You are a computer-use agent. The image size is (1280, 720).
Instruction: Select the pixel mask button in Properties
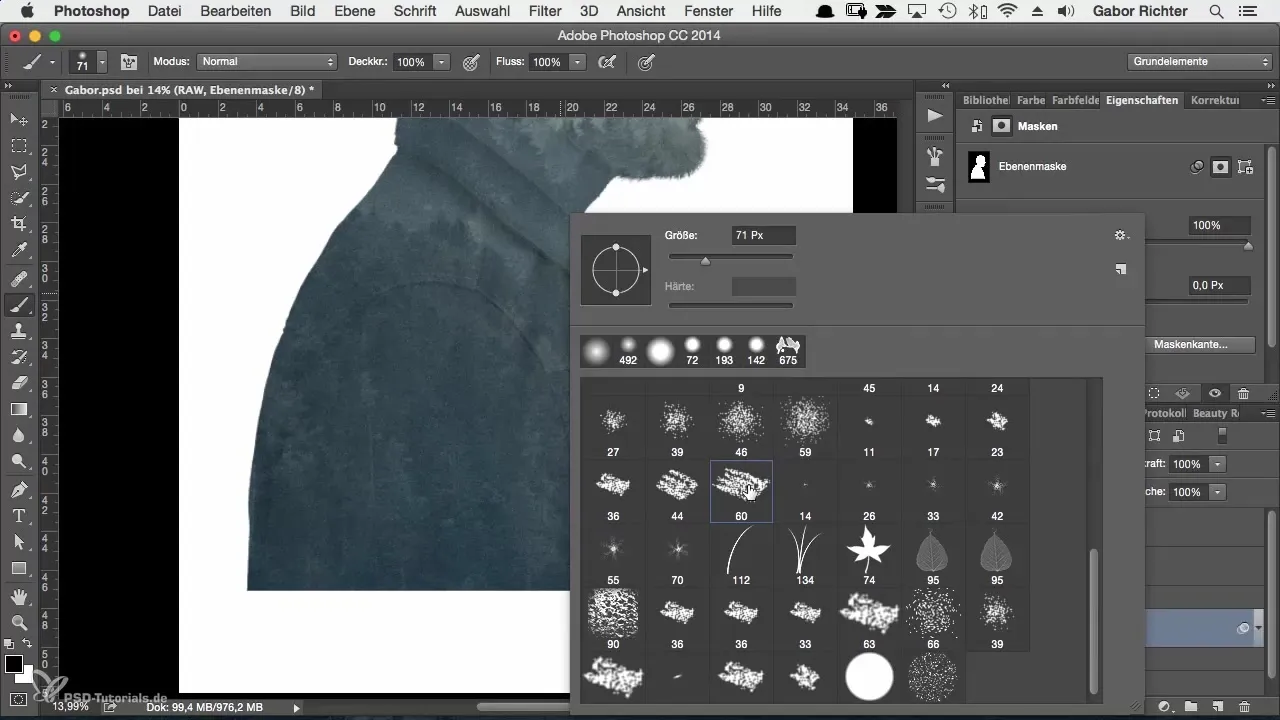(1220, 167)
